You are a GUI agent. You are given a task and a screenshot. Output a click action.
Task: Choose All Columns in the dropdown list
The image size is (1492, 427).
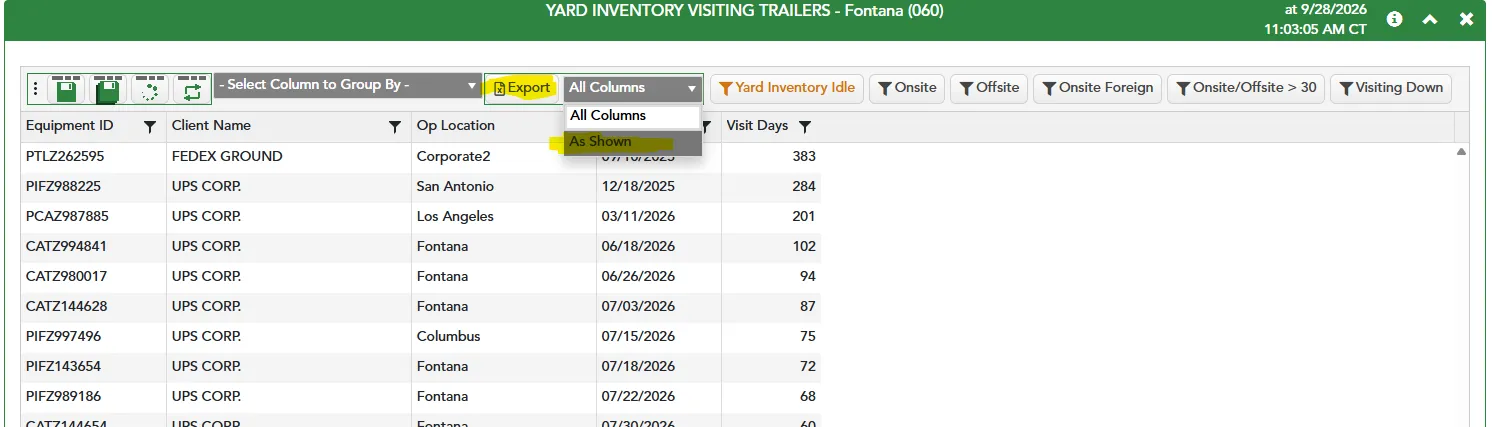click(x=633, y=116)
